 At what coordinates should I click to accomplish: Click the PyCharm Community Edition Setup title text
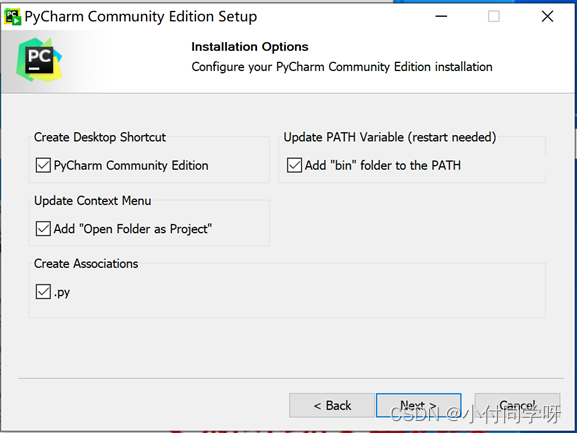pos(141,17)
